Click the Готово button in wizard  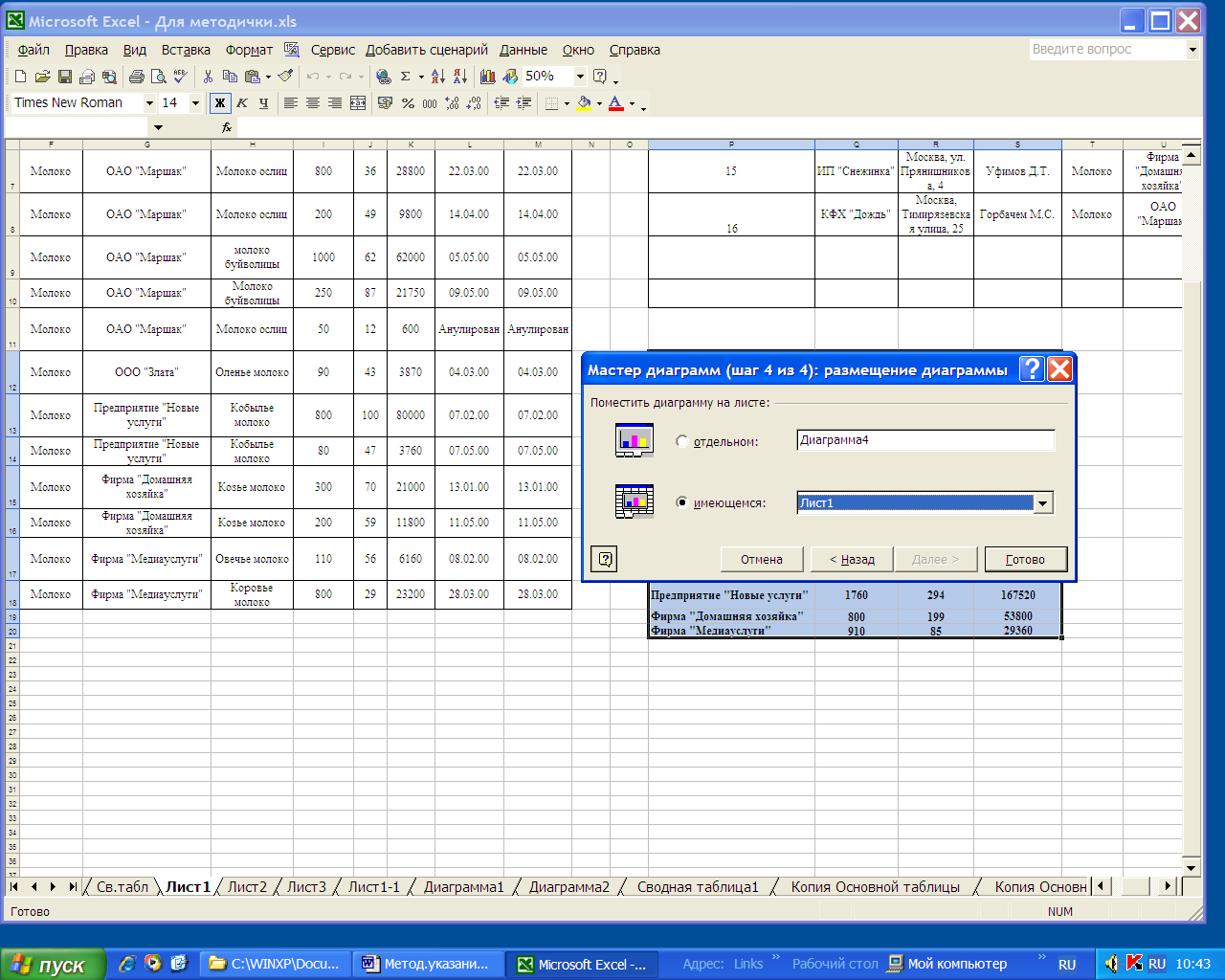coord(1025,560)
